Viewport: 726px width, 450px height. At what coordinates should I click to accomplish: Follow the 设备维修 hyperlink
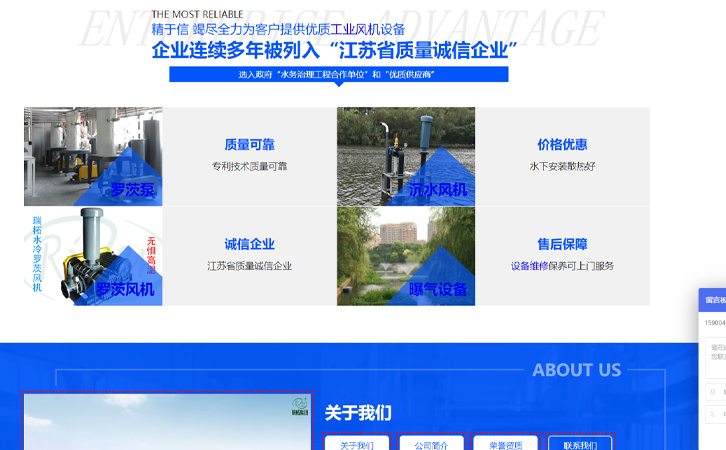529,266
